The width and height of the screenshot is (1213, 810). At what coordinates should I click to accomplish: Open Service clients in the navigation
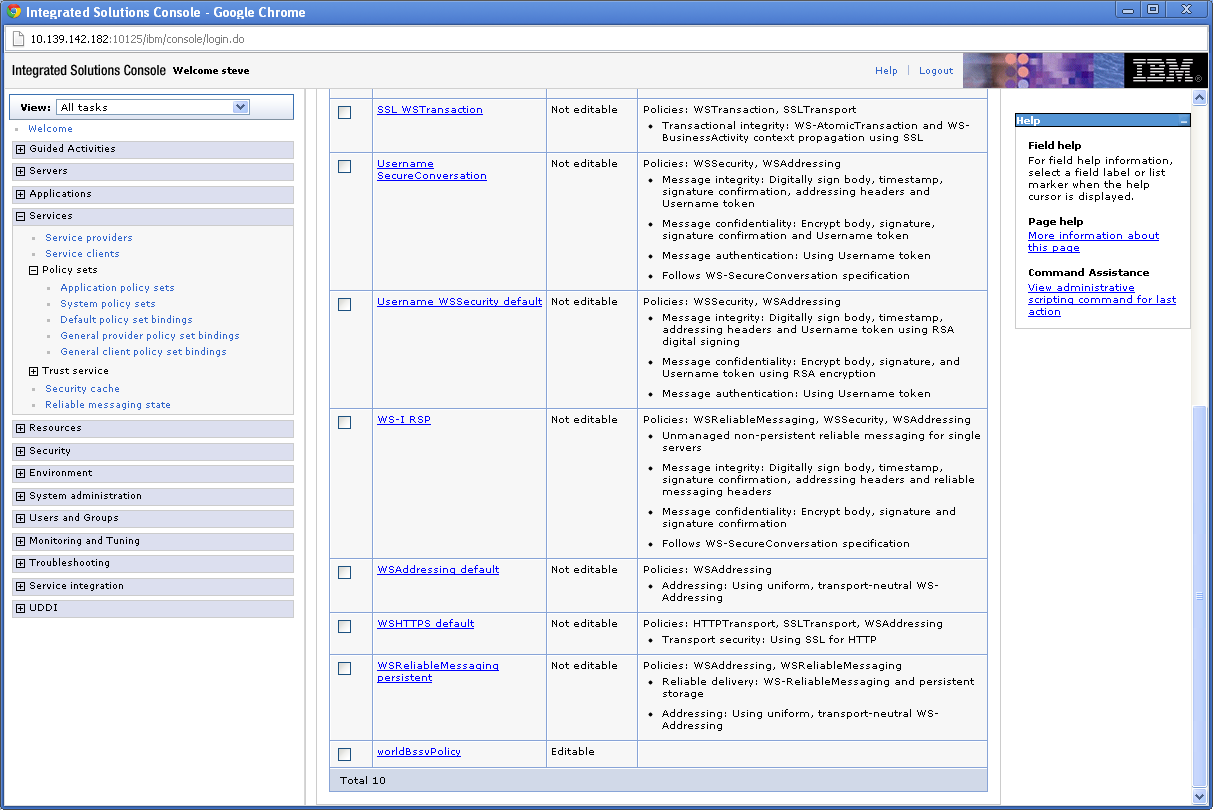82,254
